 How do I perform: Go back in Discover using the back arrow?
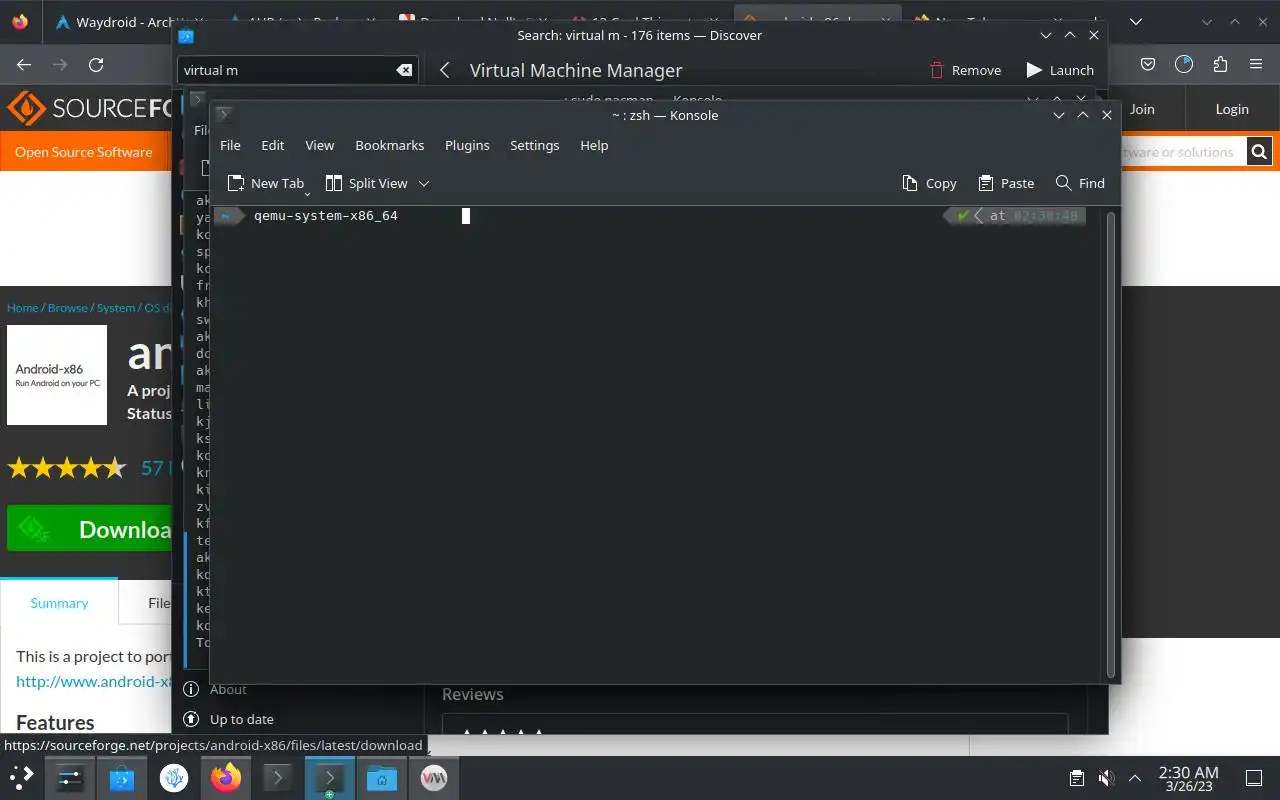(445, 70)
